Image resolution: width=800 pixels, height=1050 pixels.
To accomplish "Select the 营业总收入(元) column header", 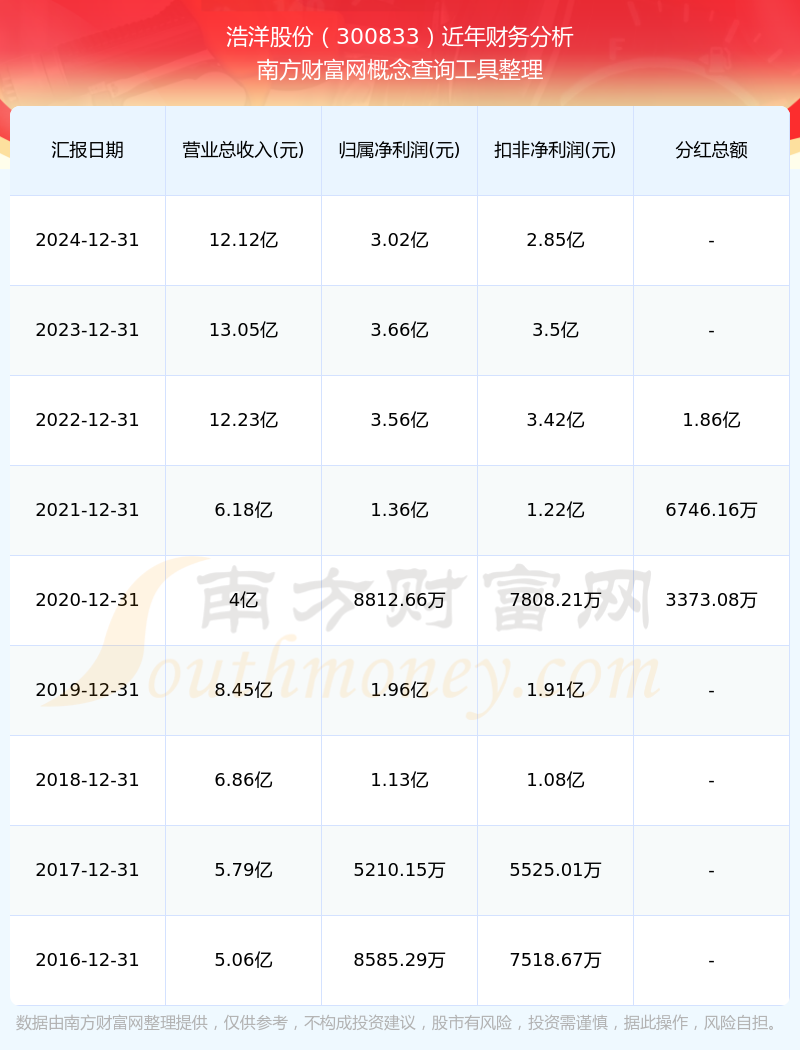I will point(244,150).
